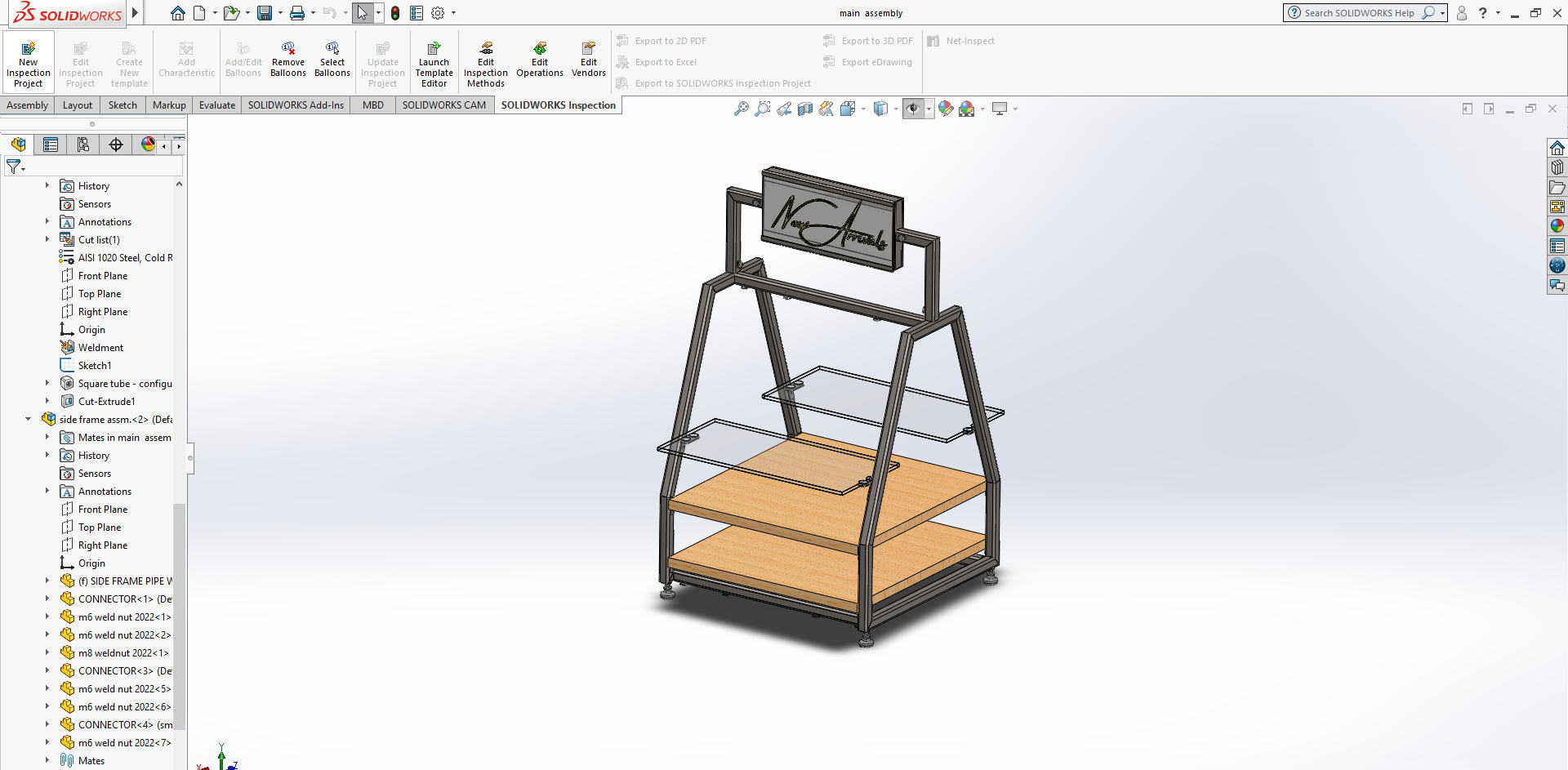Expand the CONNECTOR<1> component node
Image resolution: width=1568 pixels, height=770 pixels.
click(47, 599)
